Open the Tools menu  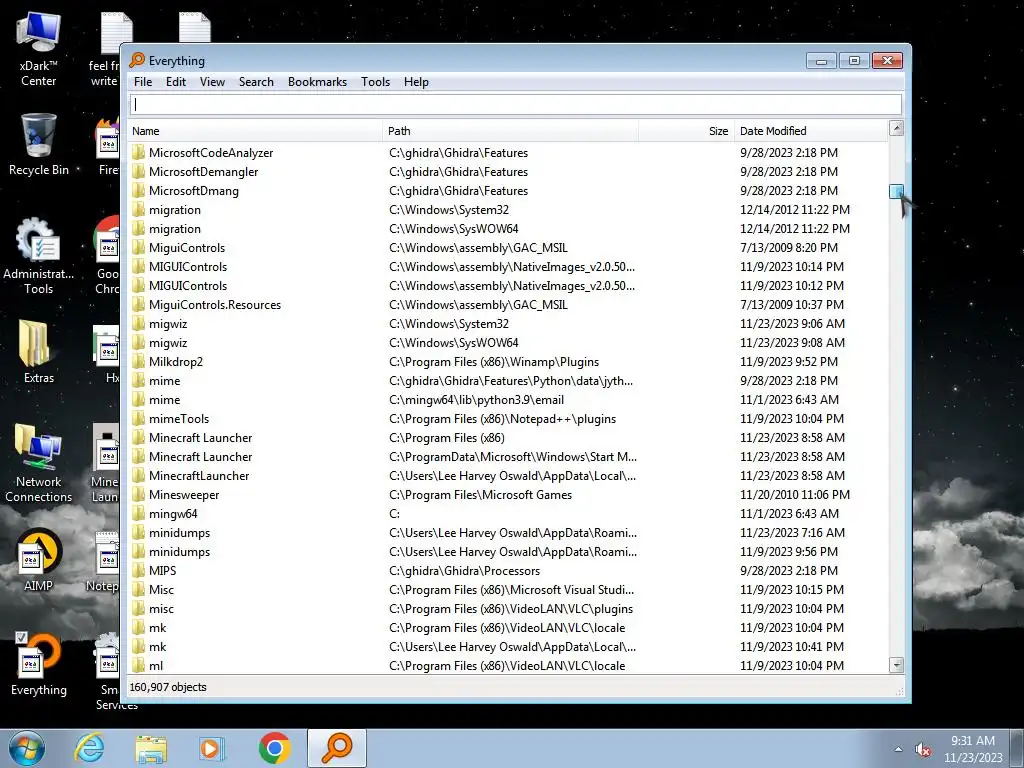[x=376, y=82]
